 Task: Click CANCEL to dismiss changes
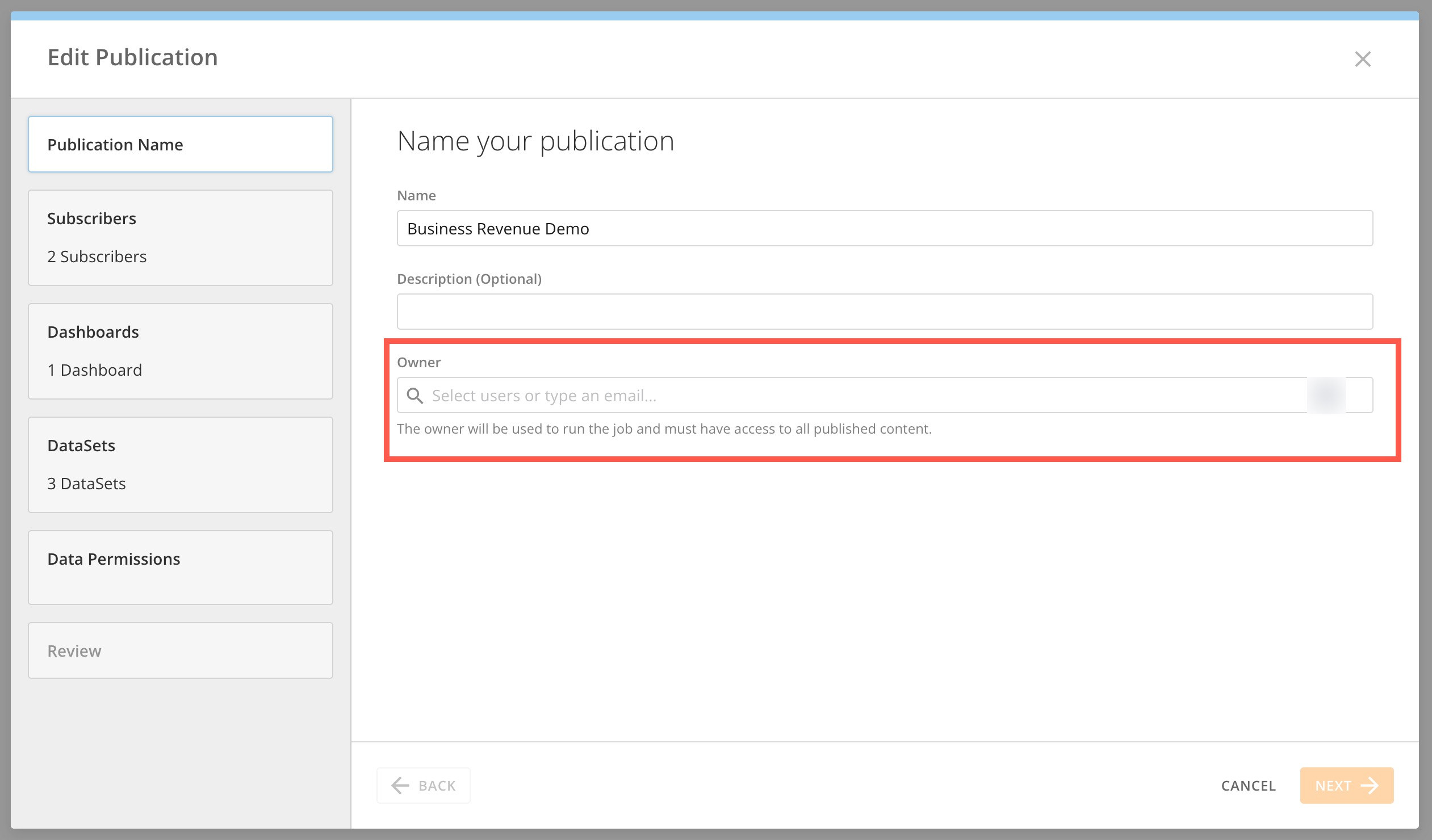click(x=1248, y=785)
